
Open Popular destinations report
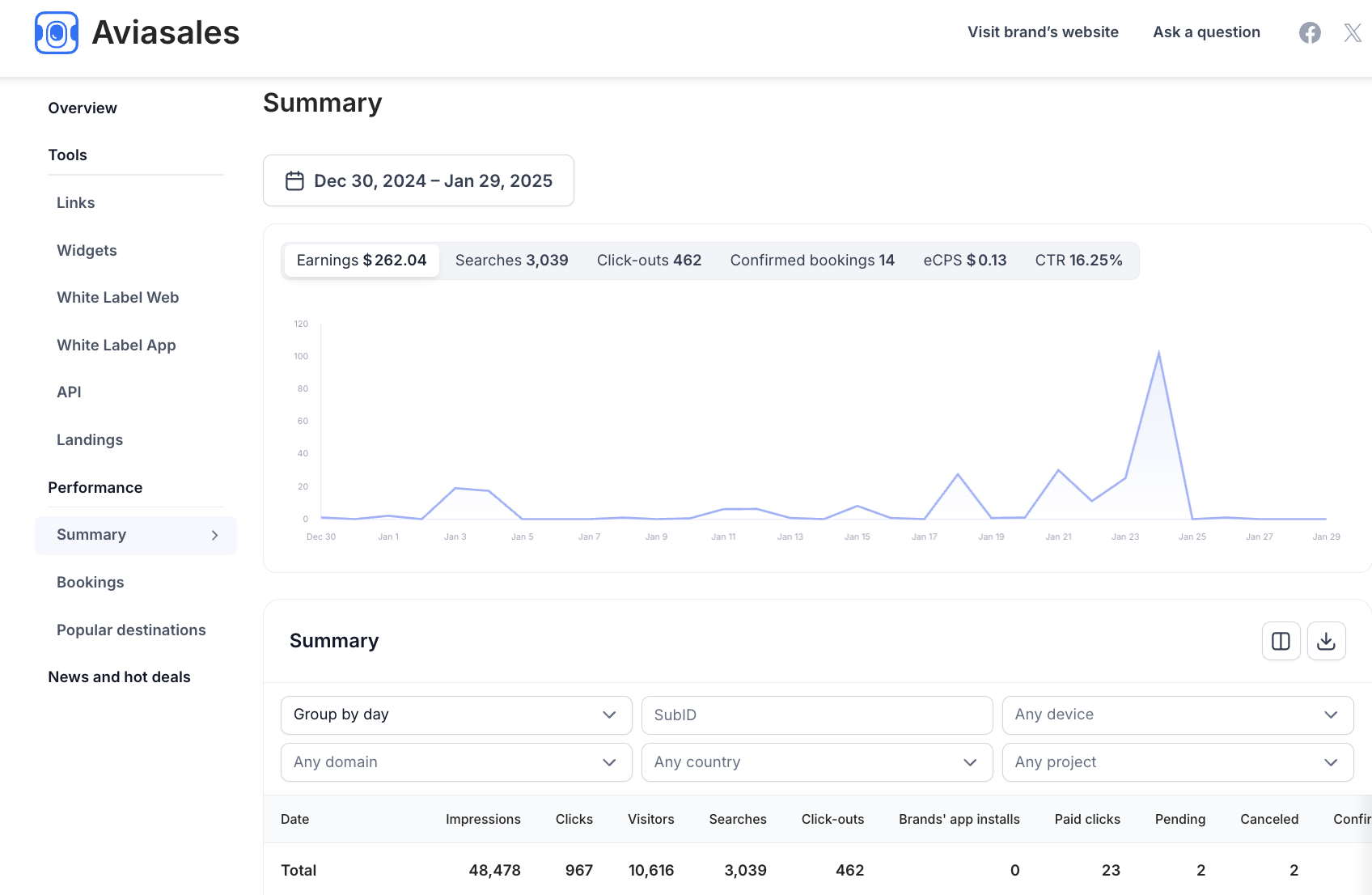click(131, 630)
